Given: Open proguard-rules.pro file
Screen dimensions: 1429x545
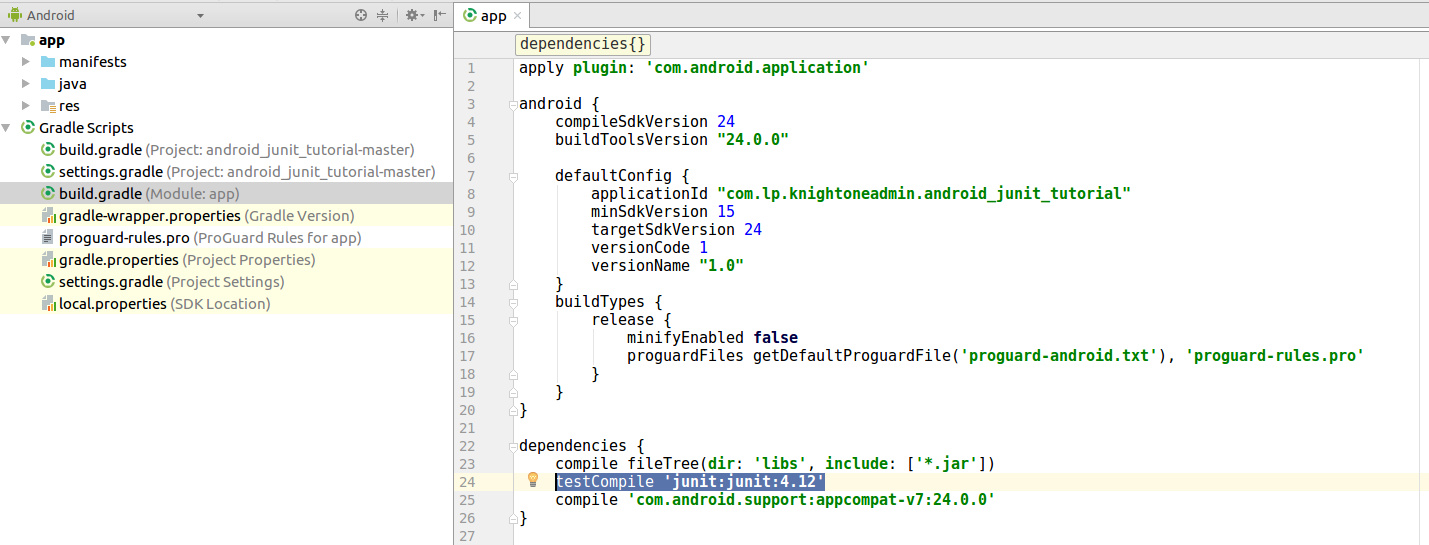Looking at the screenshot, I should (123, 238).
